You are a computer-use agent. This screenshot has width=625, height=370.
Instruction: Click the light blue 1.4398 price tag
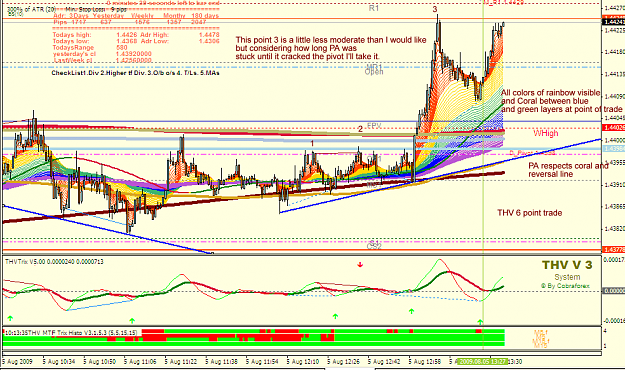613,149
